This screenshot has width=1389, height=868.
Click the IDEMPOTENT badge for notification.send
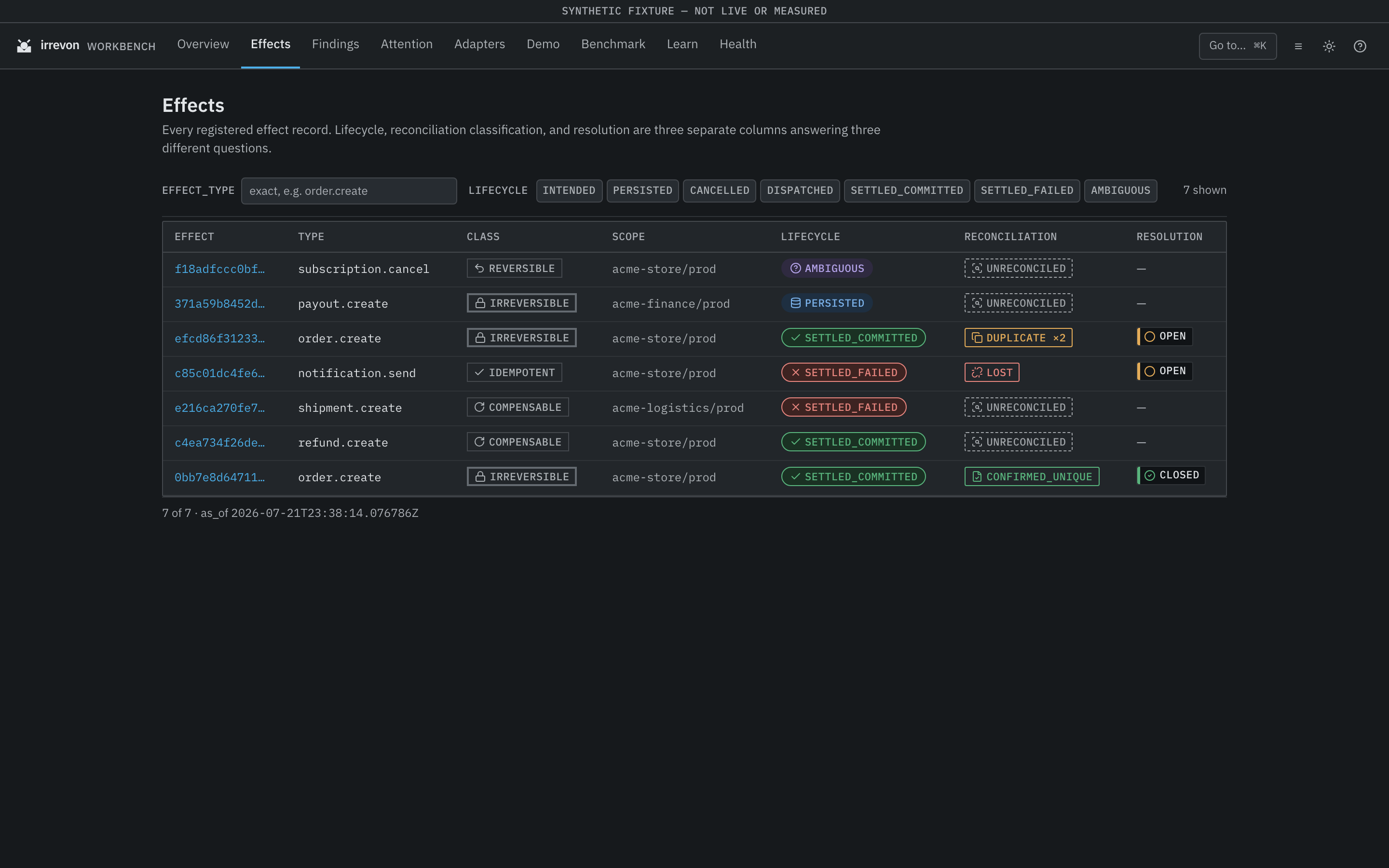click(514, 373)
